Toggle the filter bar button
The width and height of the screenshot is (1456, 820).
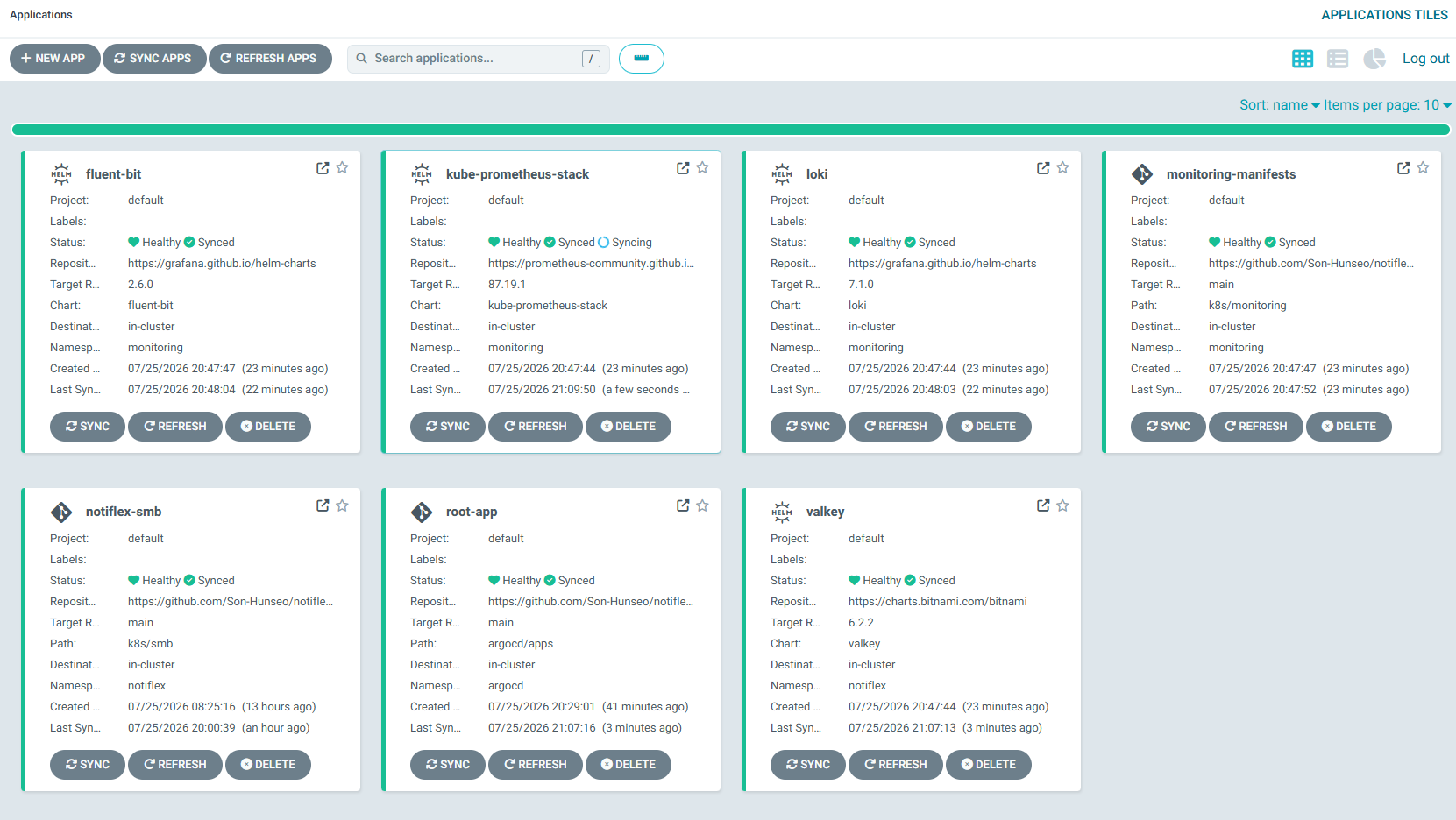click(x=642, y=59)
